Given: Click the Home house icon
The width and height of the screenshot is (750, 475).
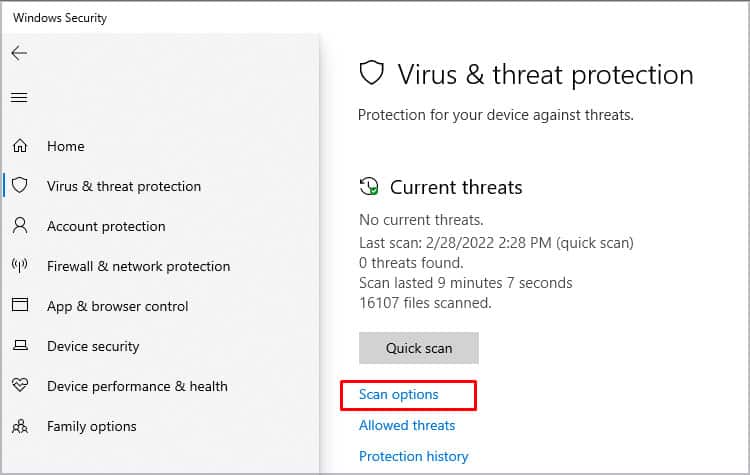Looking at the screenshot, I should 19,146.
